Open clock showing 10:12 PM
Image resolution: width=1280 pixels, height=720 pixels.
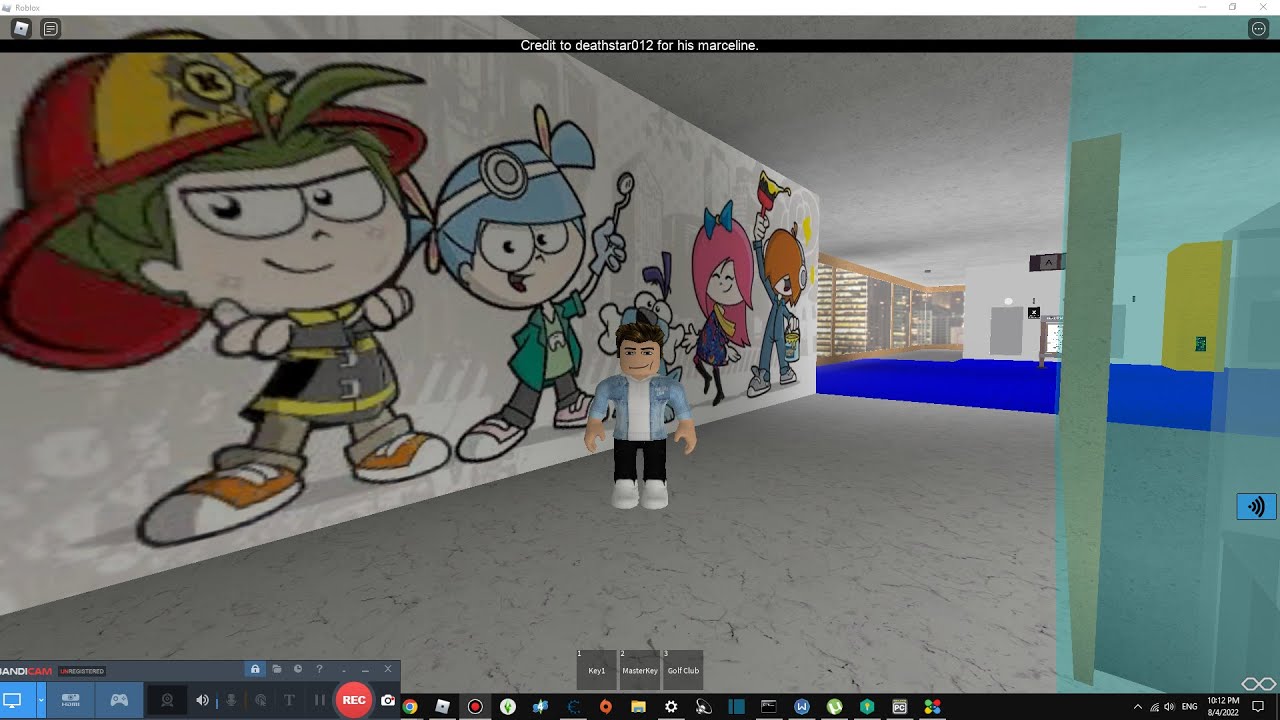click(1223, 706)
